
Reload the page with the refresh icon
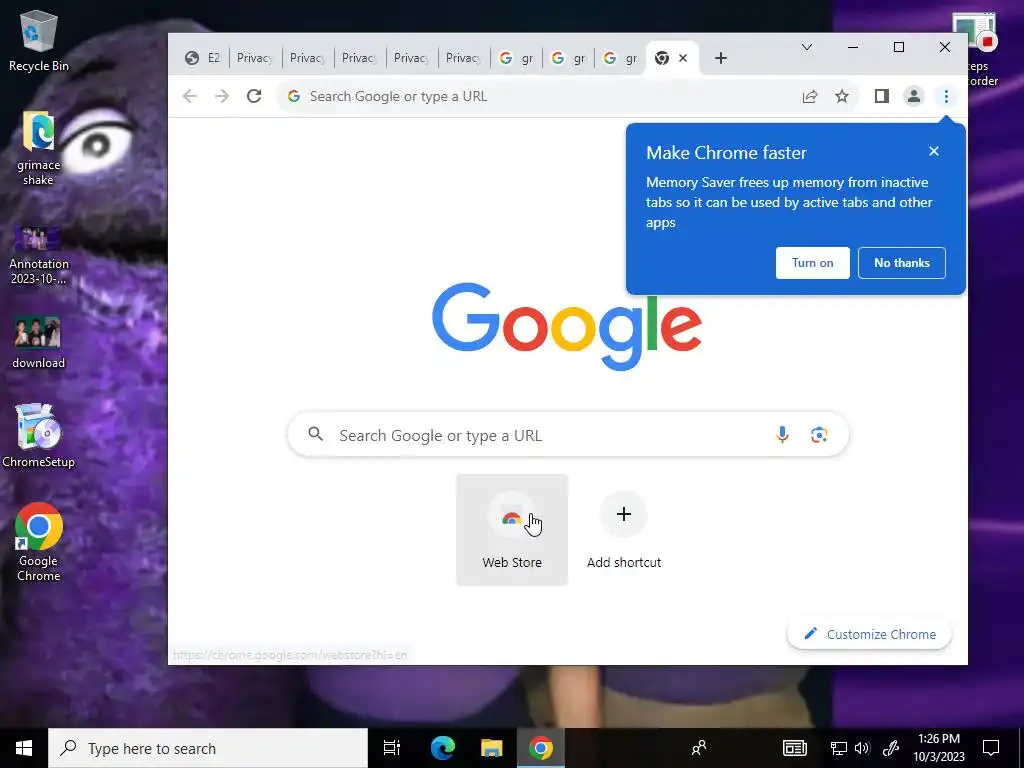254,97
